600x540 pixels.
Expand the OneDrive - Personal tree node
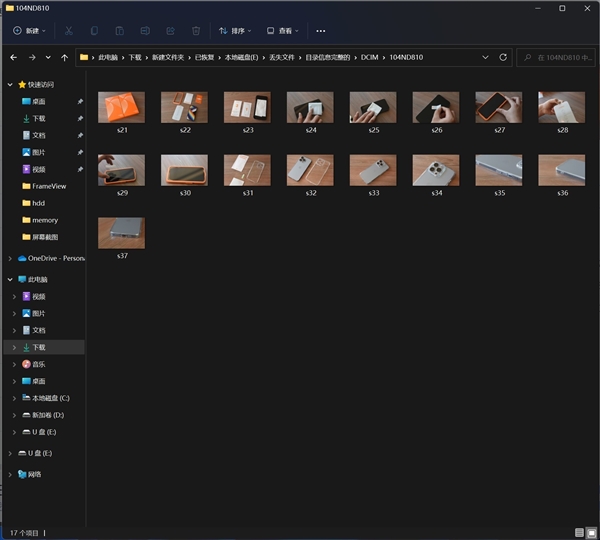(x=10, y=258)
